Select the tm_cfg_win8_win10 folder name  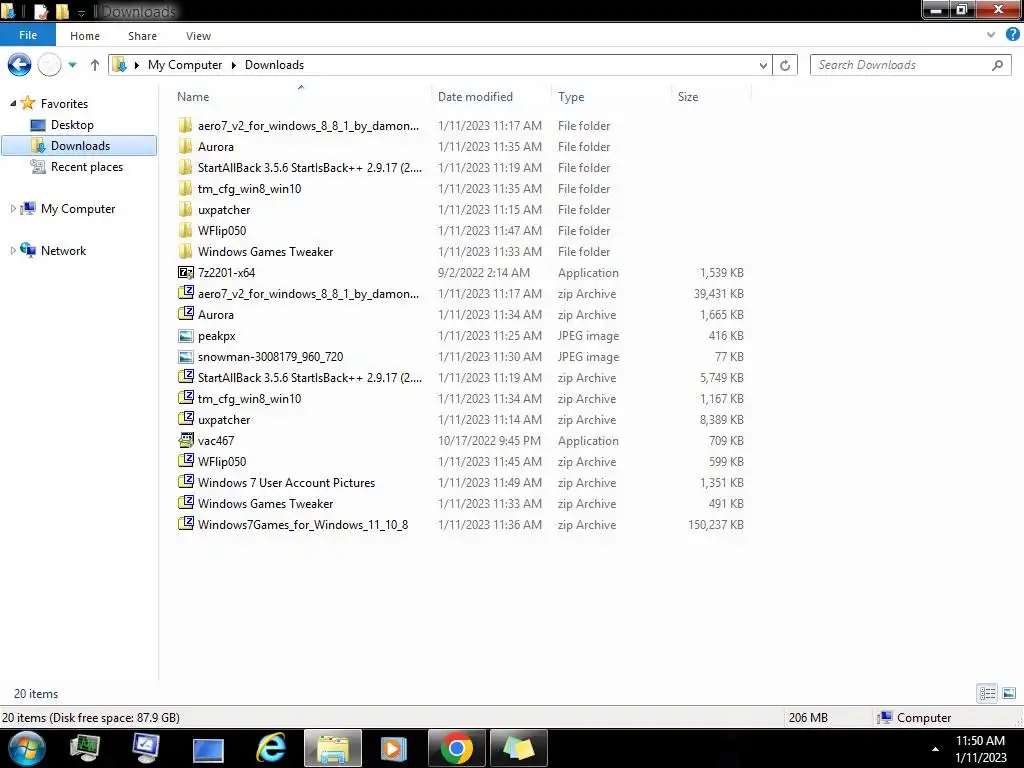[249, 189]
